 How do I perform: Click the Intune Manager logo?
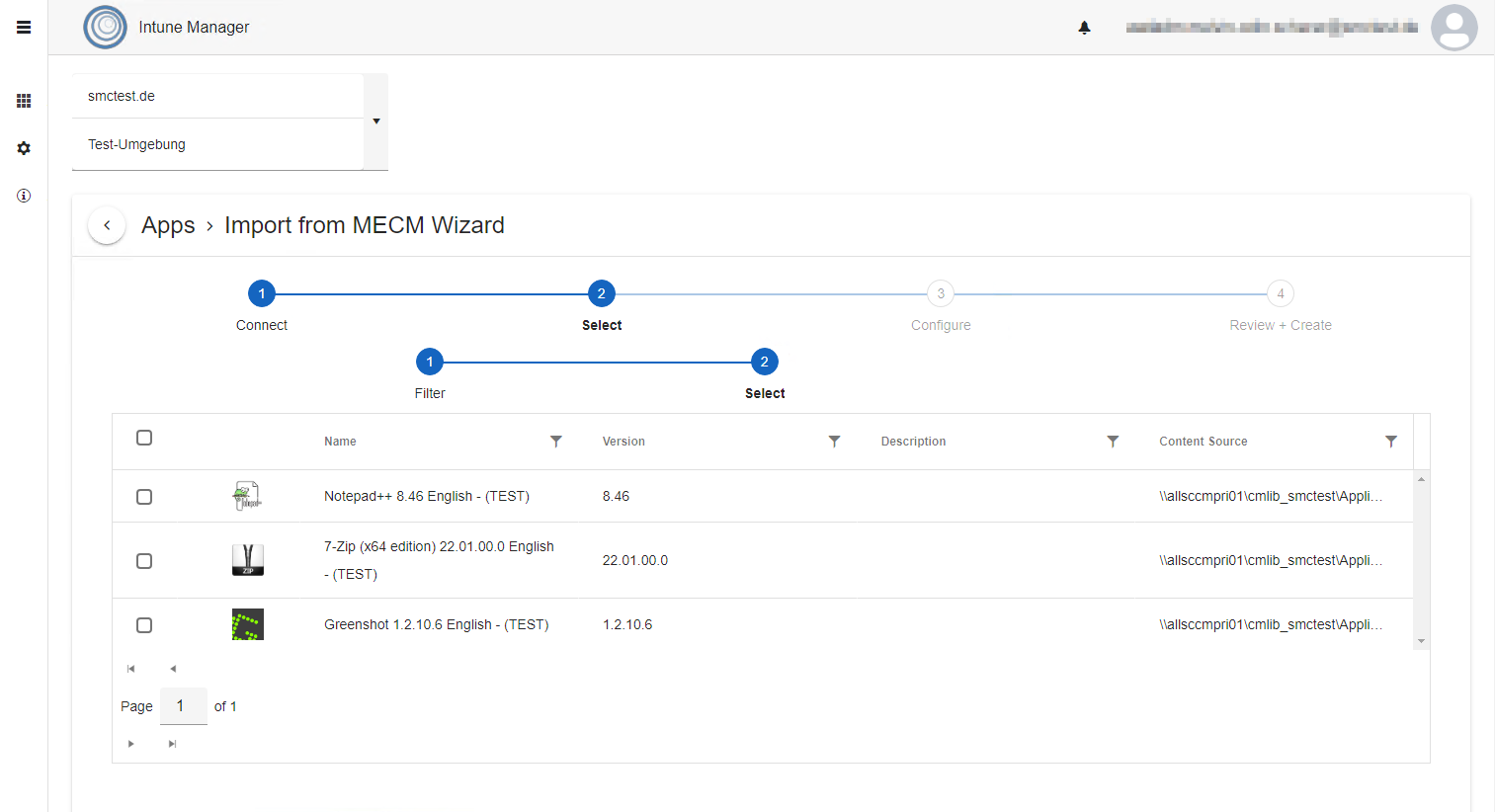tap(105, 27)
